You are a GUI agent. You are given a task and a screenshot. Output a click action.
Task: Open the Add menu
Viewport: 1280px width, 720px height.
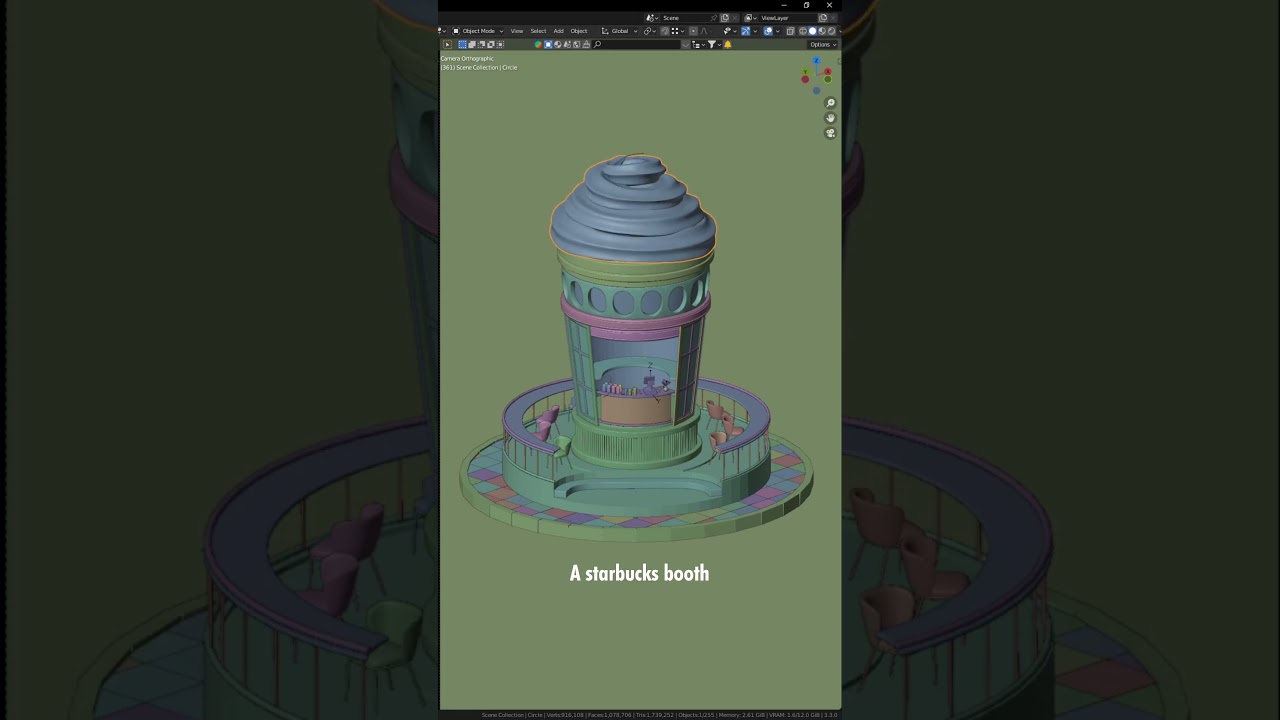click(x=559, y=31)
